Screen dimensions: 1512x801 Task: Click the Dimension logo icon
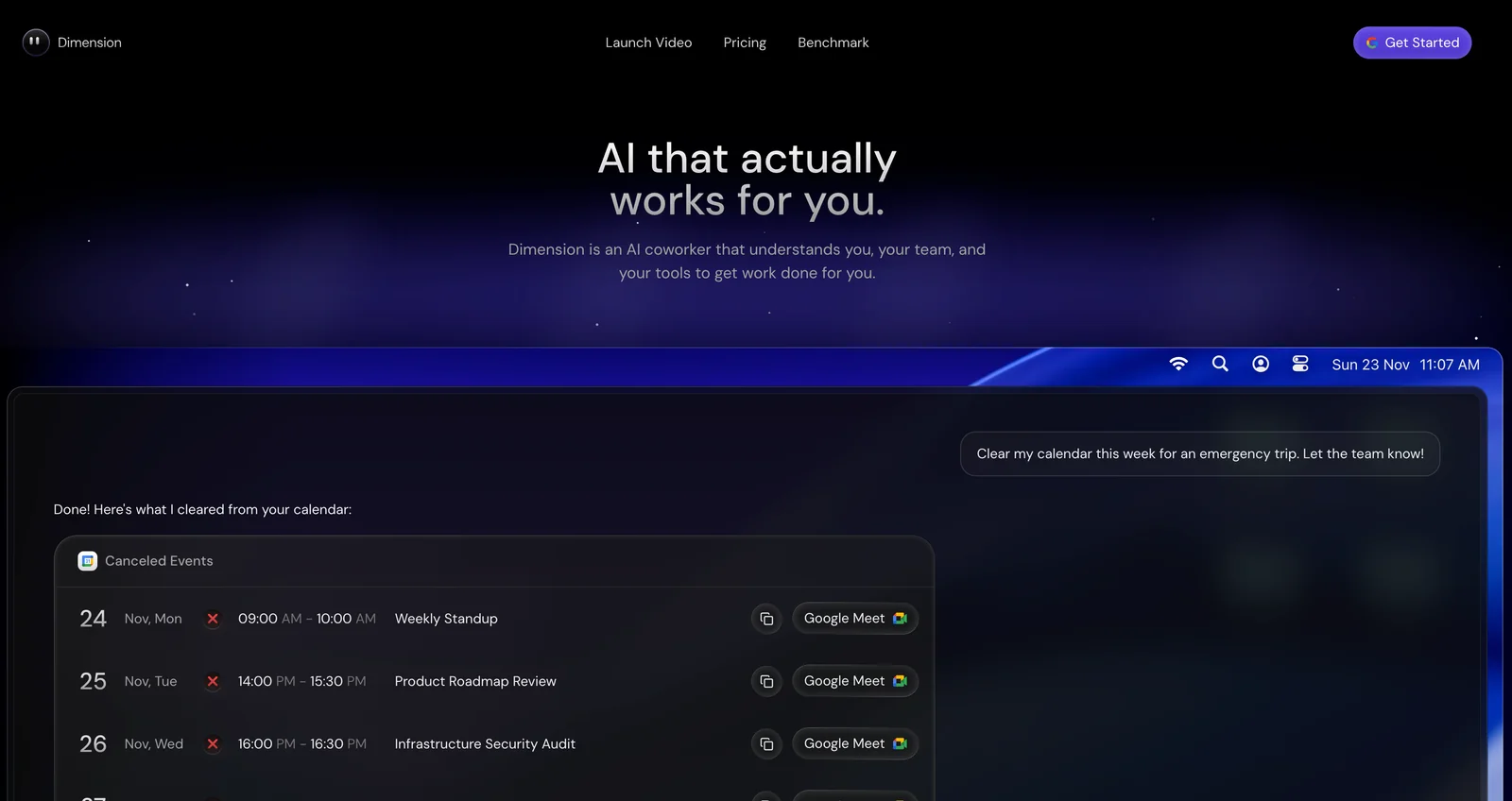pyautogui.click(x=36, y=43)
